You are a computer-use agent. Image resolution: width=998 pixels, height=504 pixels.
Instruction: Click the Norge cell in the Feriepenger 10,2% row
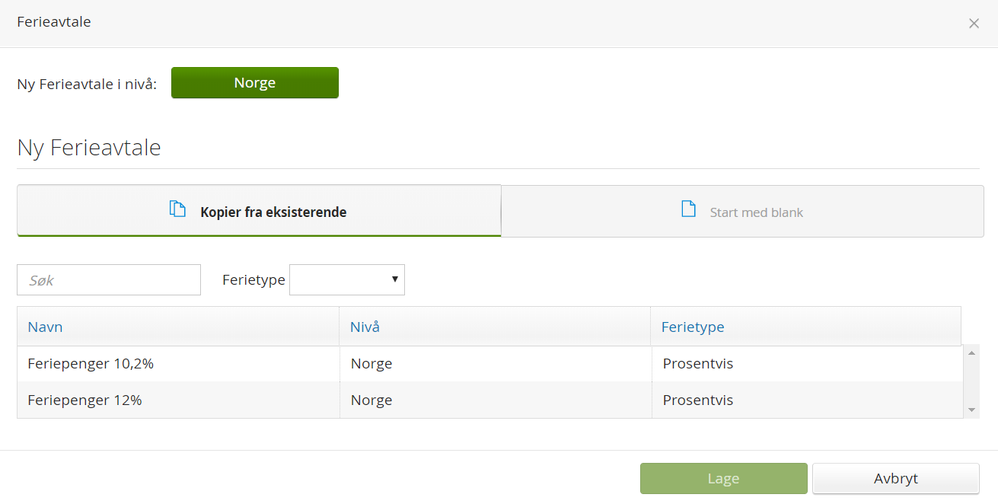click(x=372, y=364)
